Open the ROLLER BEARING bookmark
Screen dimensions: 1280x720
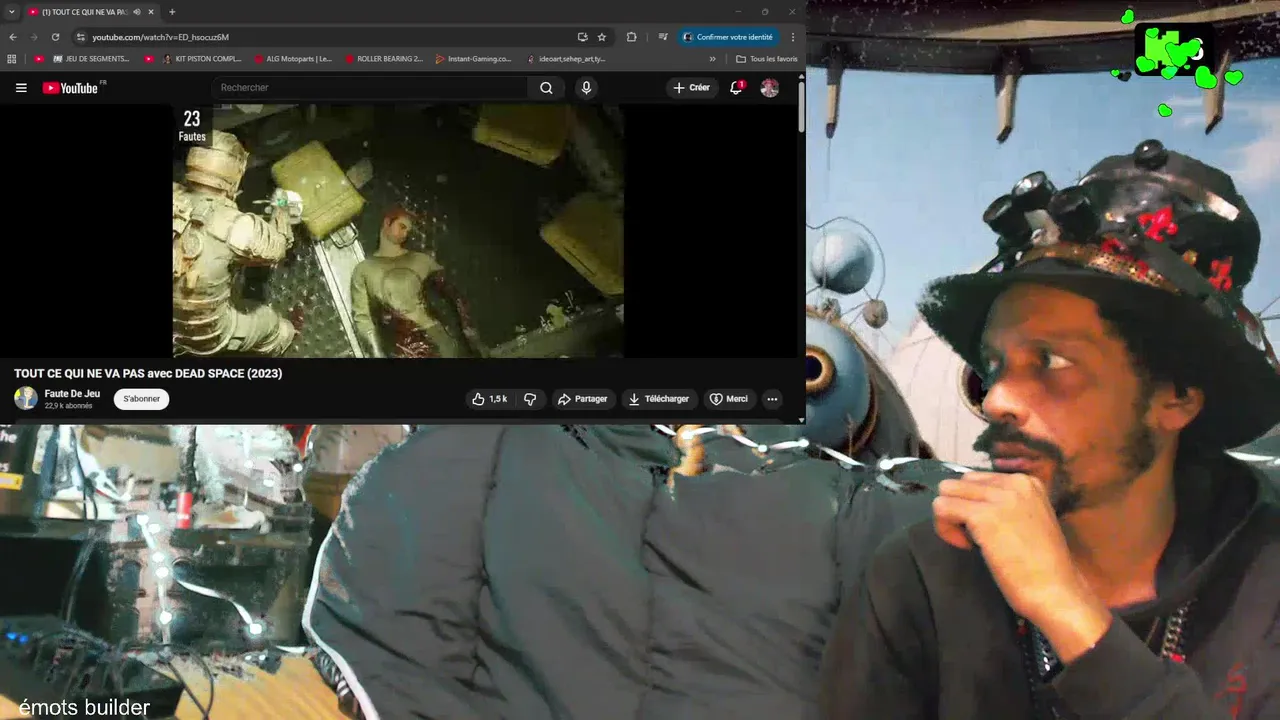pyautogui.click(x=384, y=59)
